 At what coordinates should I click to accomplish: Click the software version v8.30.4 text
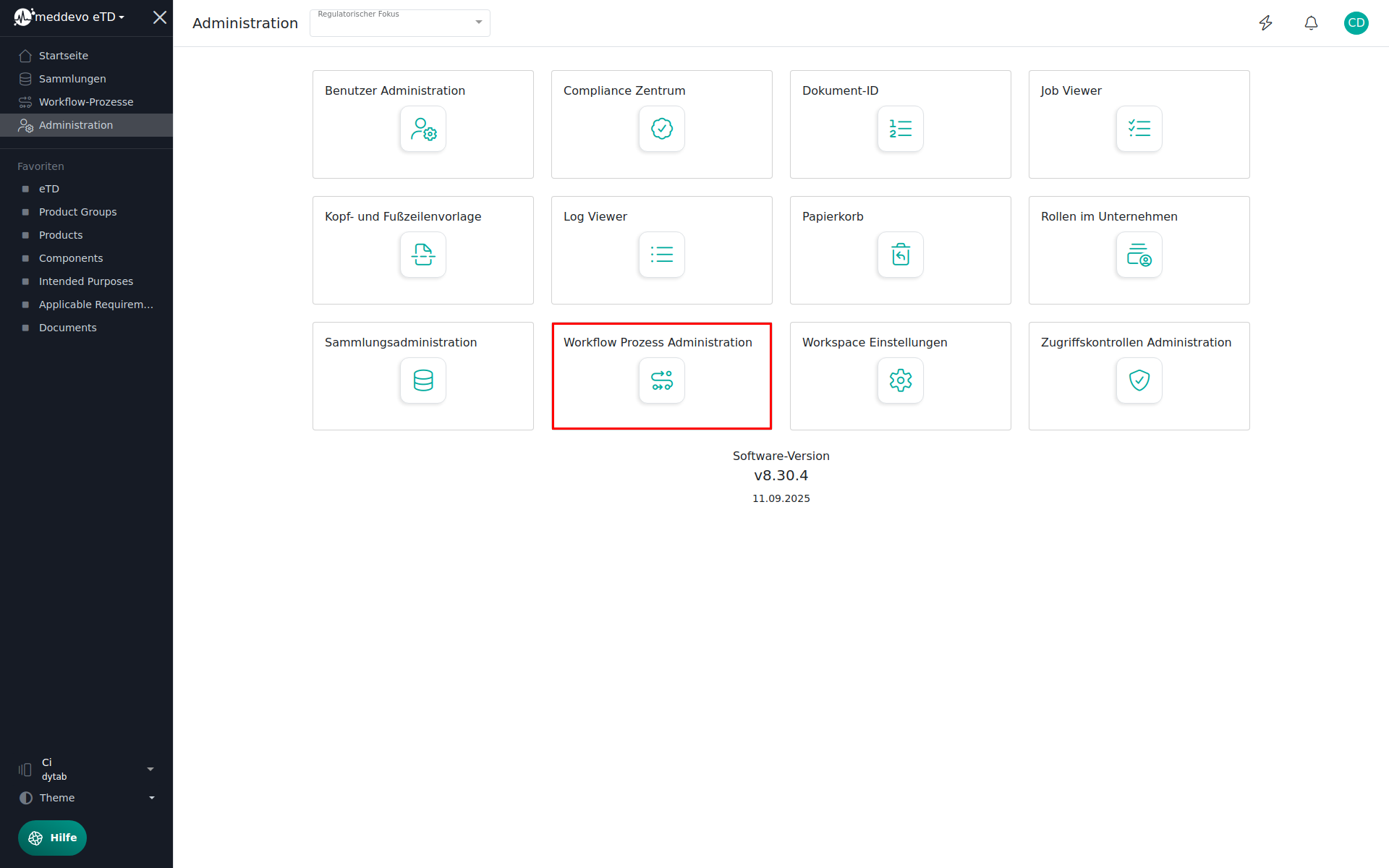pyautogui.click(x=781, y=475)
